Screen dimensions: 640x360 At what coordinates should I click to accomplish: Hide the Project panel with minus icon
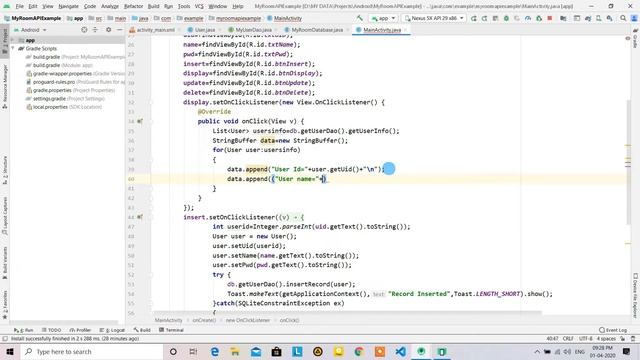pos(120,30)
